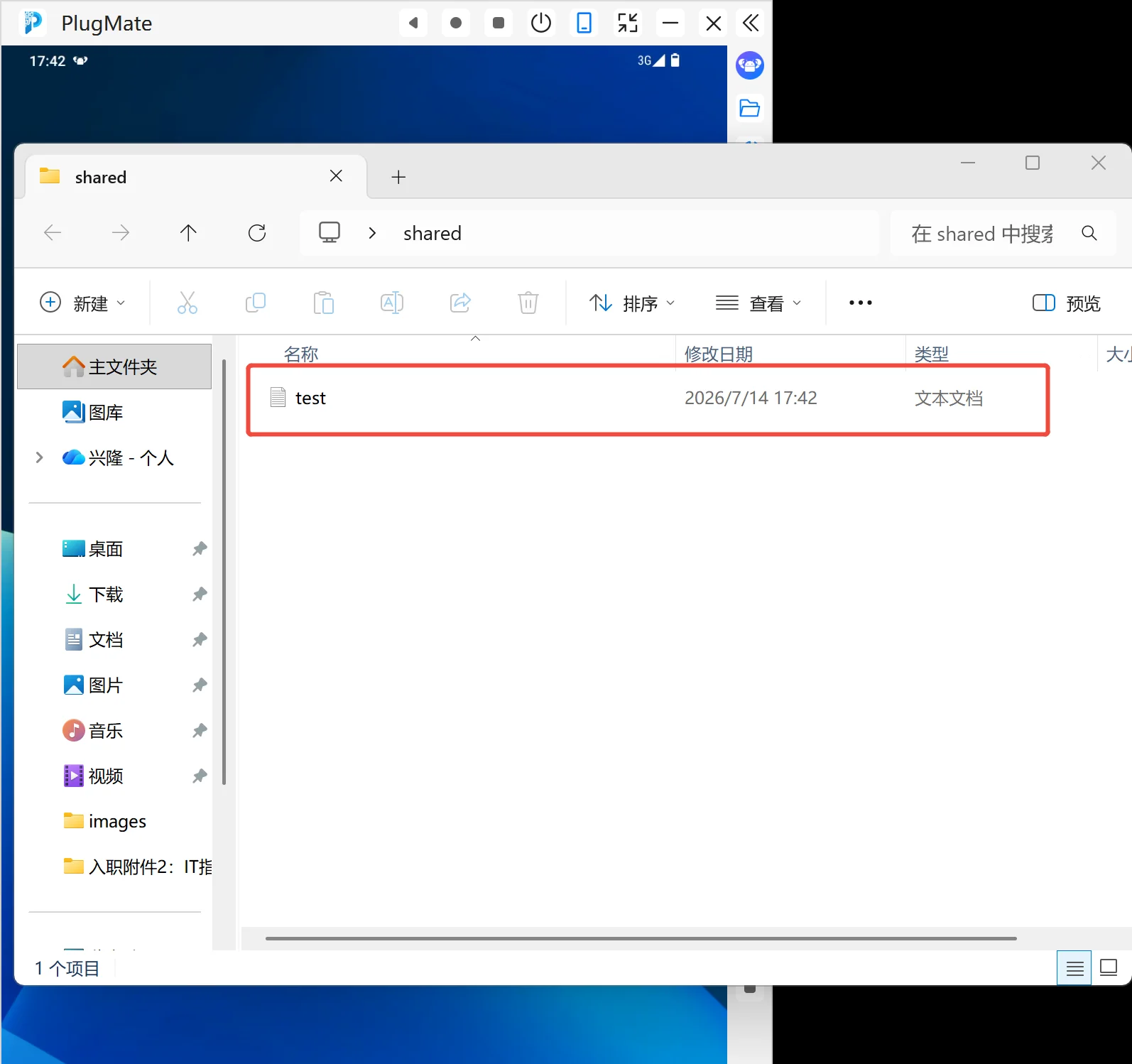Go up one folder level
1132x1064 pixels.
pos(188,232)
